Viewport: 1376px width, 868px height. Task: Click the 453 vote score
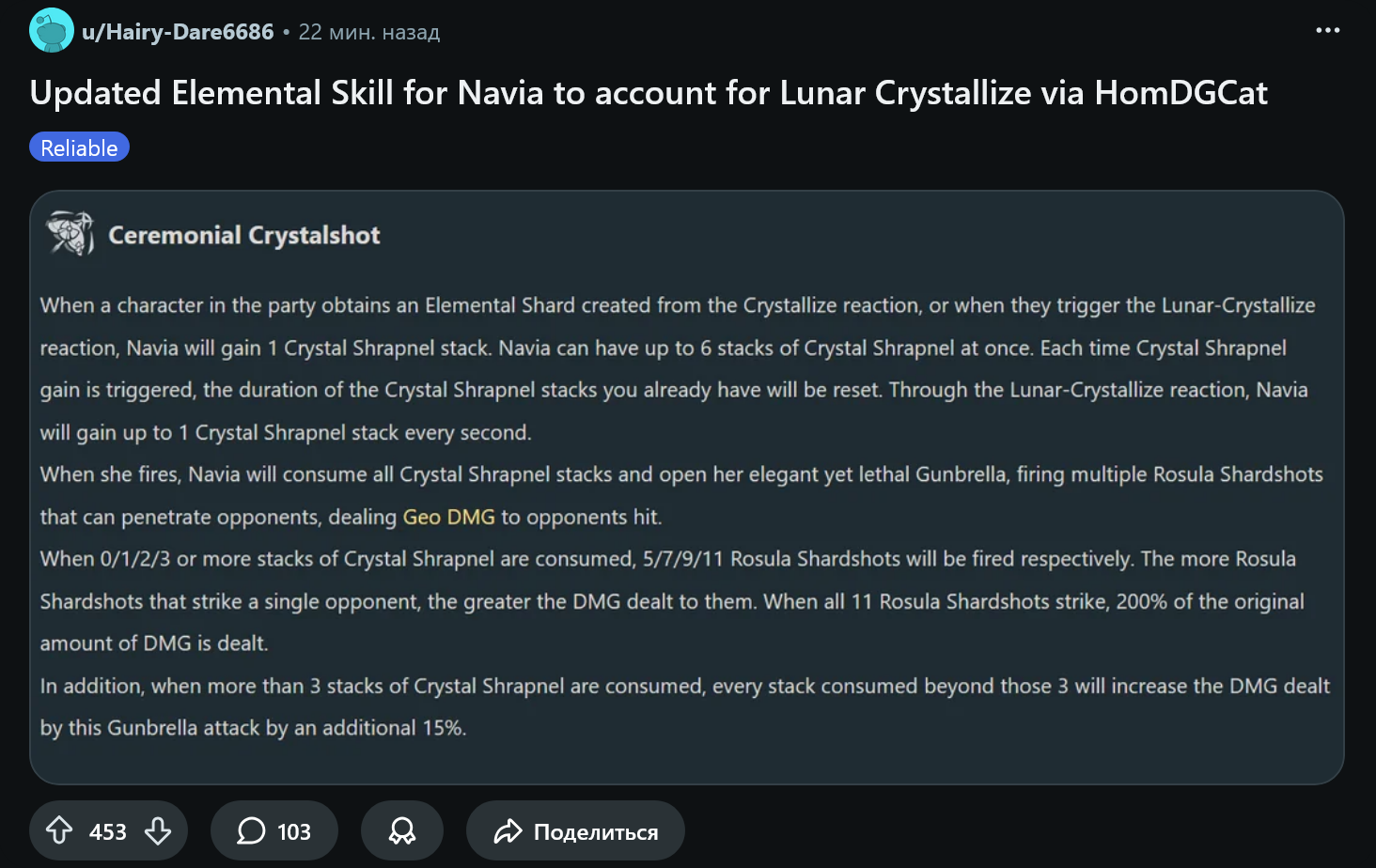108,831
